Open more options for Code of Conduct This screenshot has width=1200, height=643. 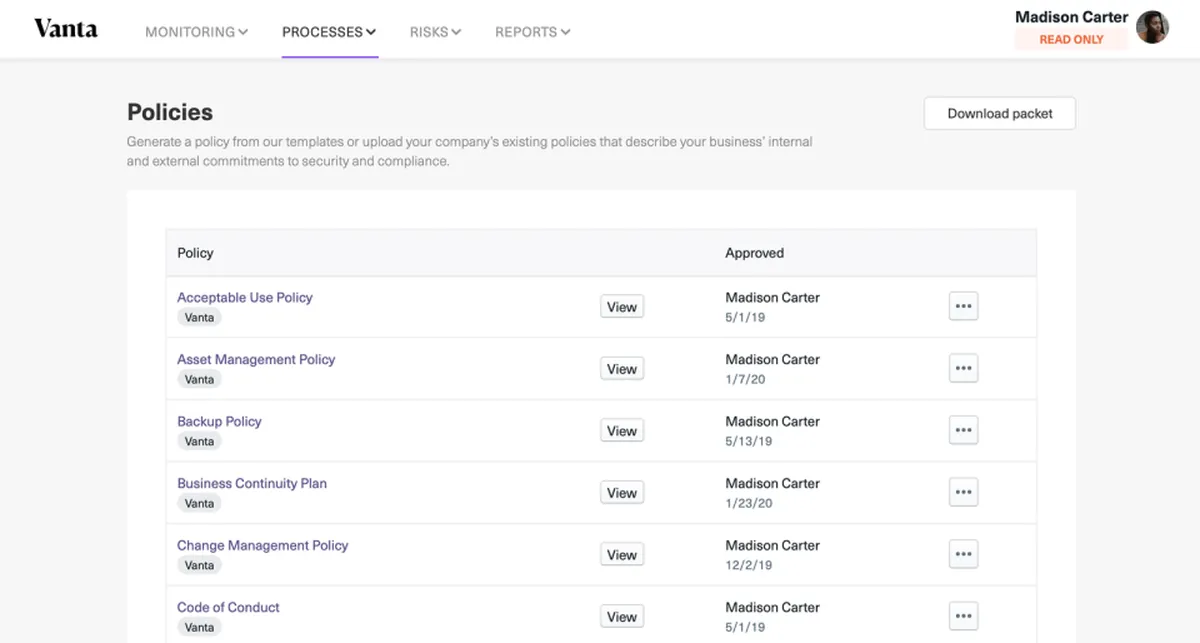click(963, 617)
